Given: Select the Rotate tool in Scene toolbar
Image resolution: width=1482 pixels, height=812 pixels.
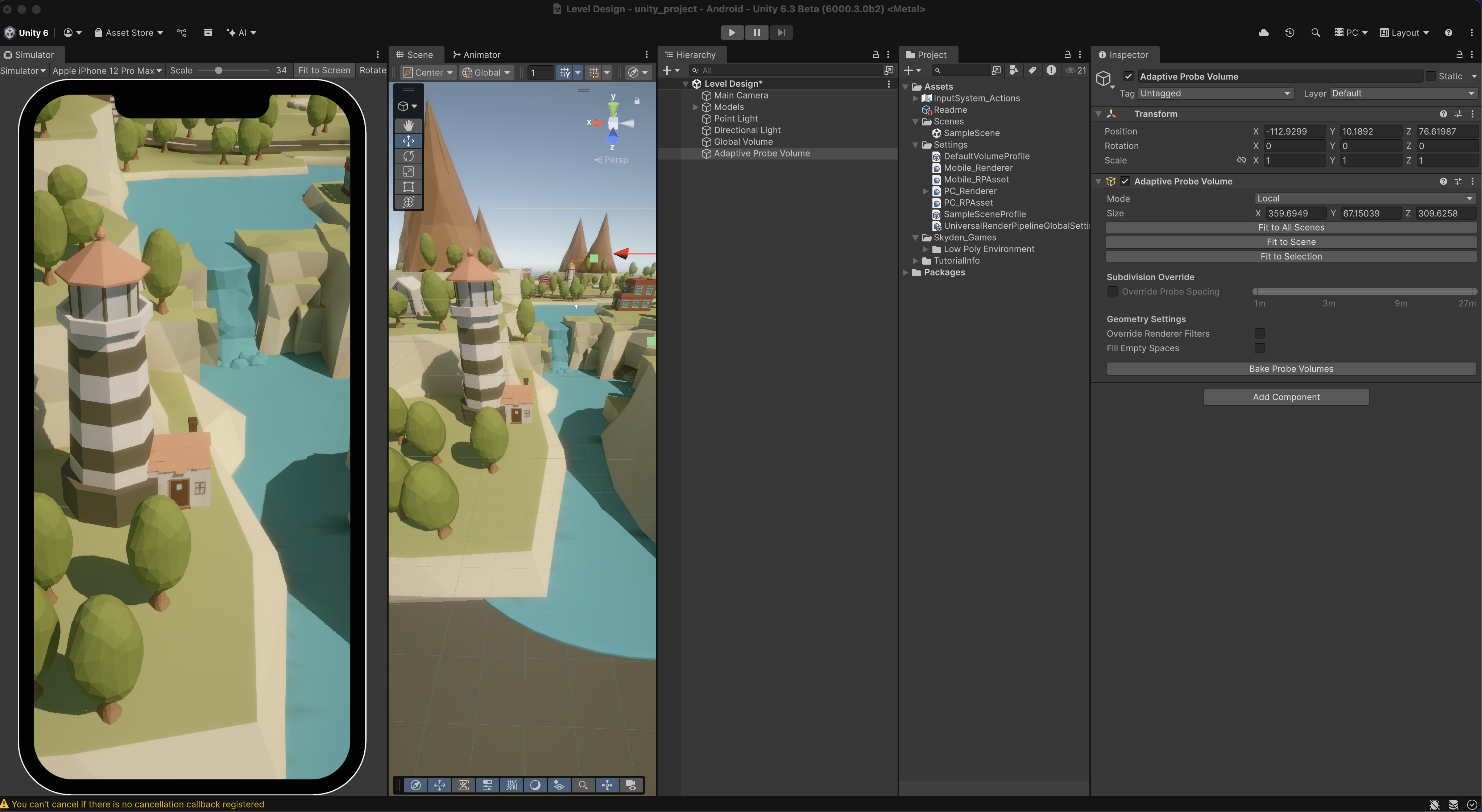Looking at the screenshot, I should 408,157.
